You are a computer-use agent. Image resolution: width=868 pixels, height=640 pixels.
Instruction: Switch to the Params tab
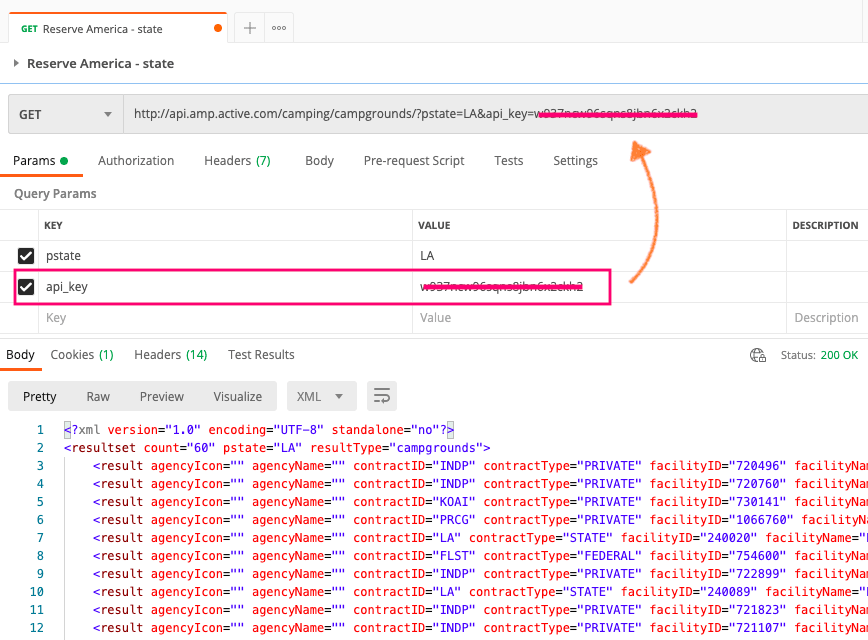coord(40,161)
